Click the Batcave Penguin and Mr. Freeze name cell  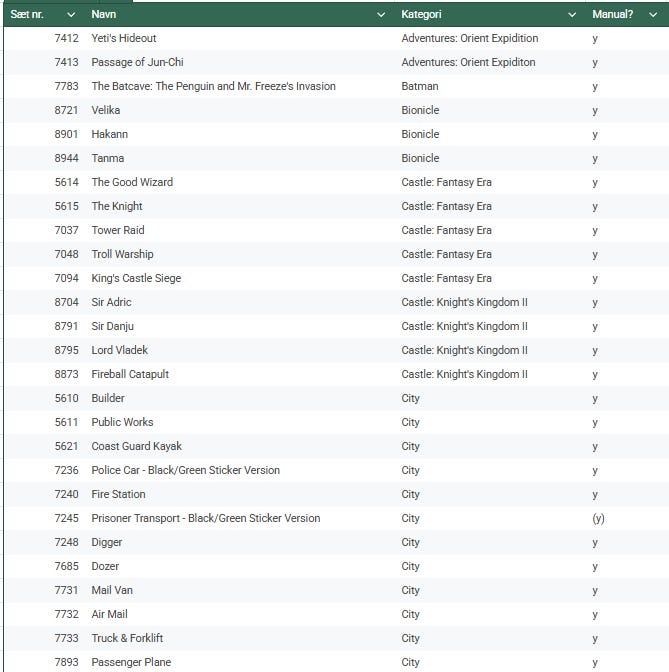click(241, 86)
